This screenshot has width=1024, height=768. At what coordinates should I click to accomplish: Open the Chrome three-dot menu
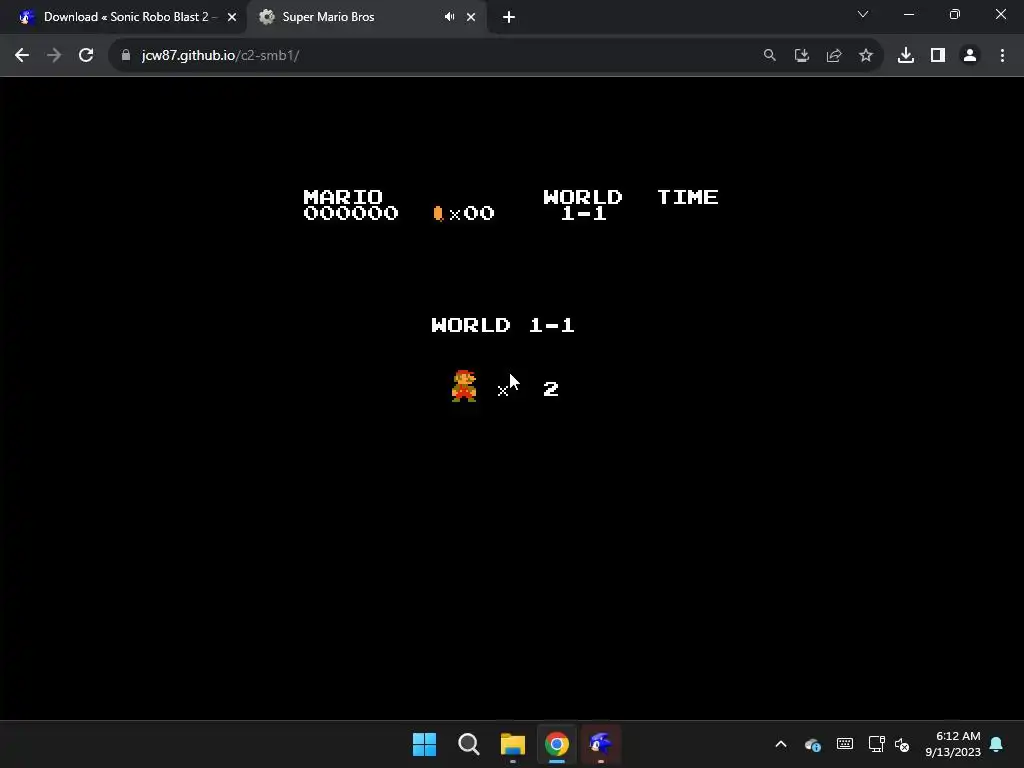point(1002,56)
